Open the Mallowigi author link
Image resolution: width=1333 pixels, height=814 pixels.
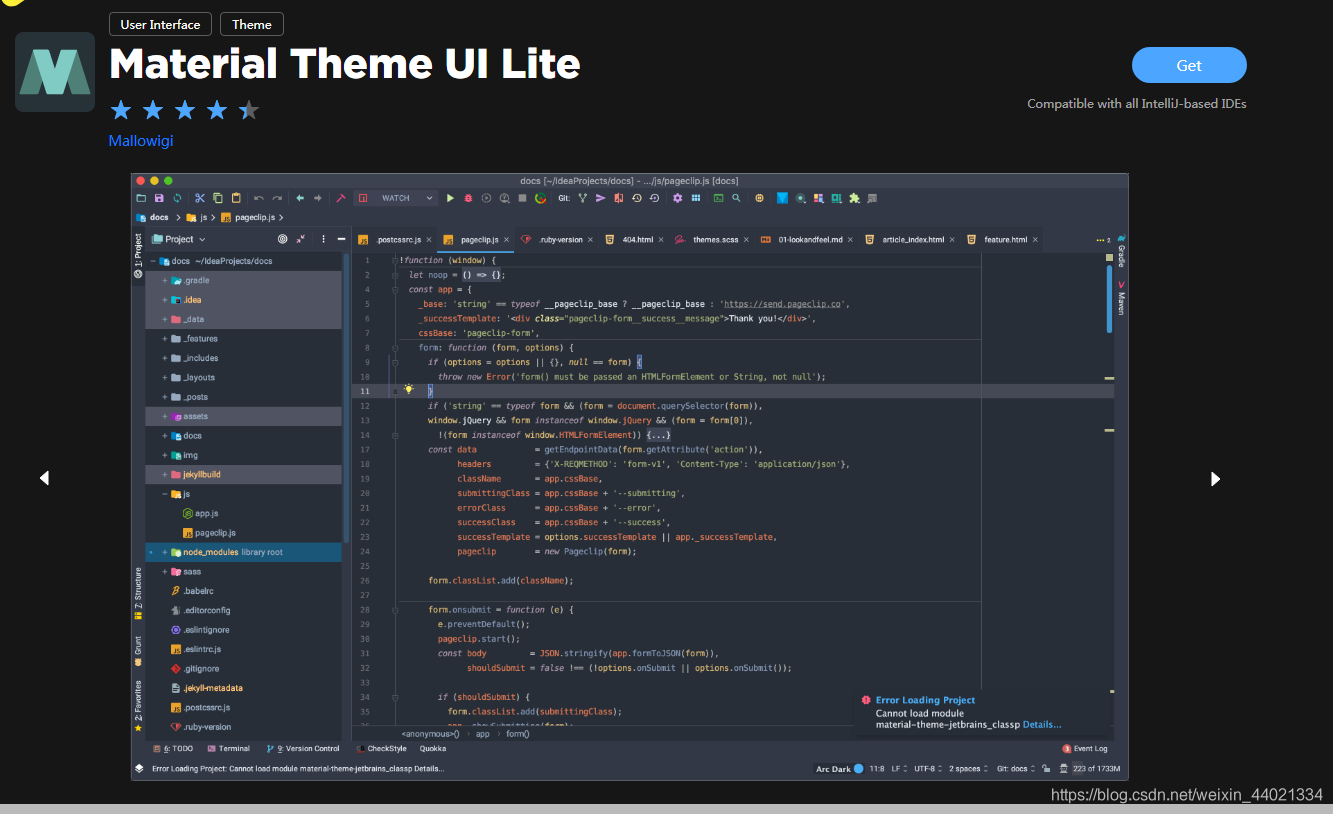click(x=141, y=141)
